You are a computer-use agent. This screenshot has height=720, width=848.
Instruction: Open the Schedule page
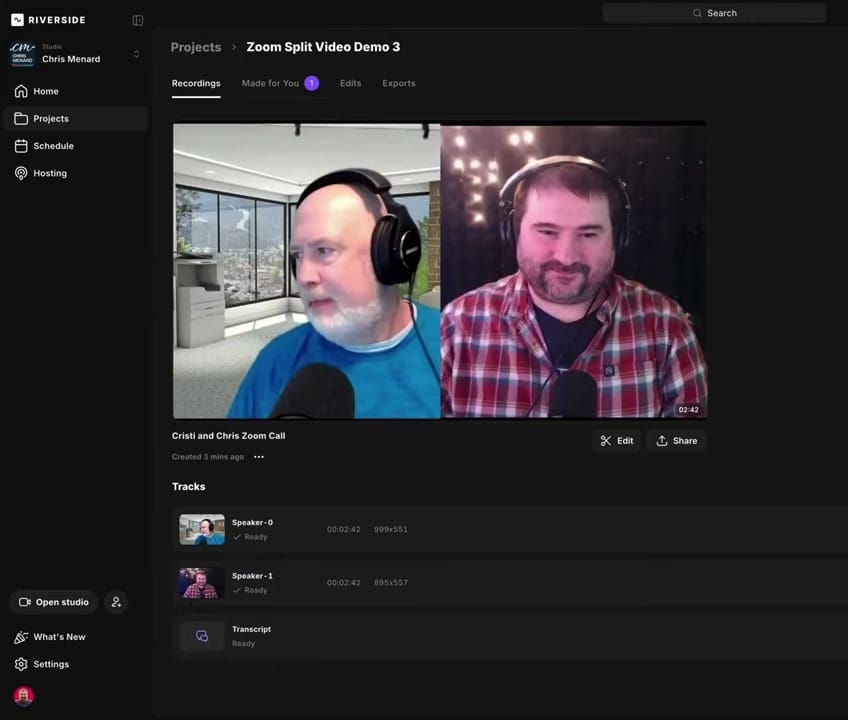76,146
